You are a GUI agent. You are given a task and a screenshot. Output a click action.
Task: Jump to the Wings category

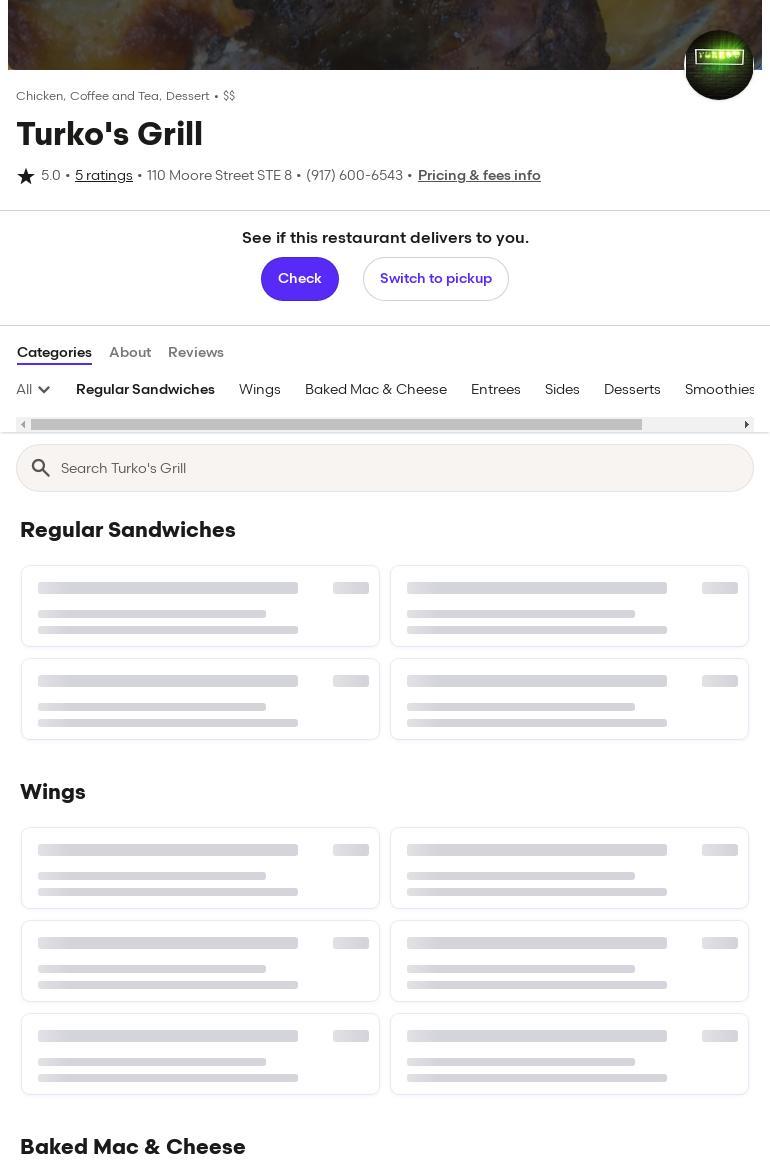[260, 389]
